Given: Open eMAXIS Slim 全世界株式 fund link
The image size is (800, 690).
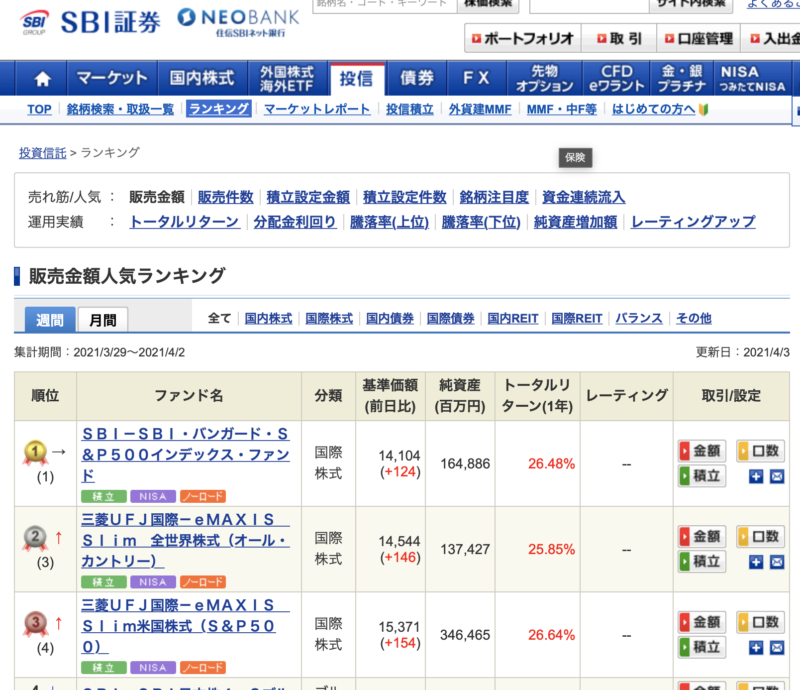Looking at the screenshot, I should click(x=186, y=540).
